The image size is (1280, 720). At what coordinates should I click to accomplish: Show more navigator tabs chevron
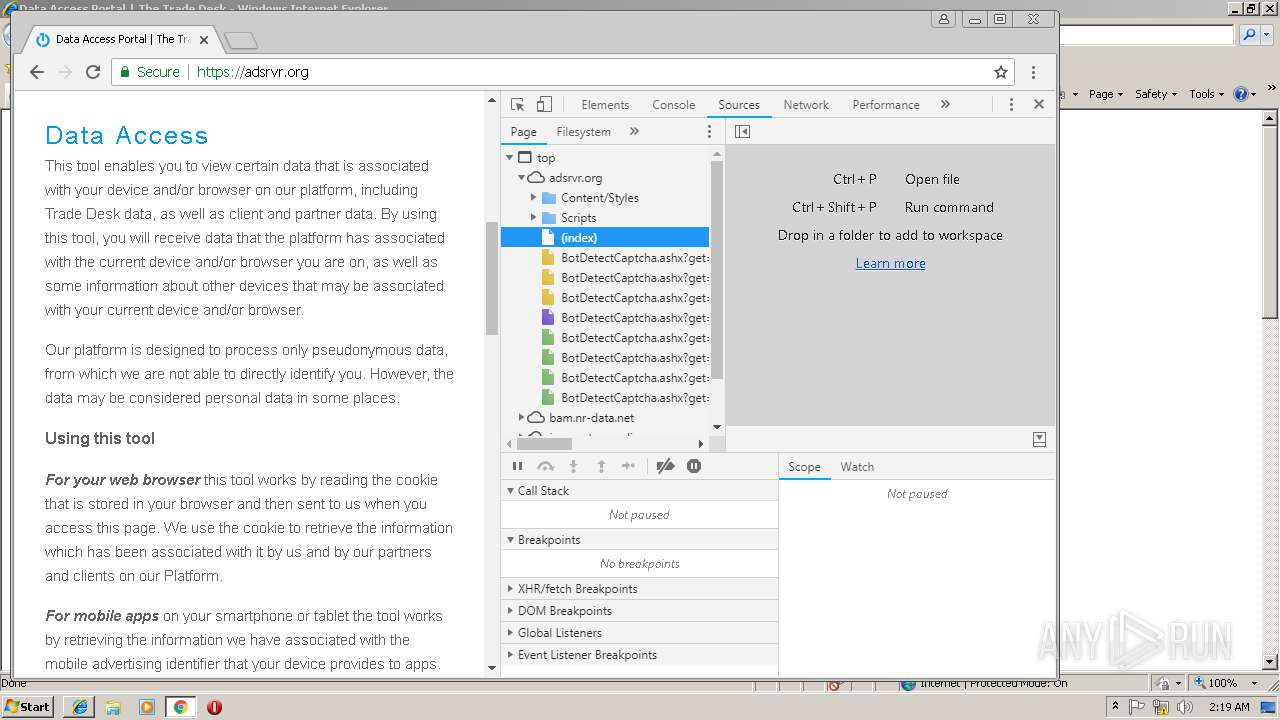(x=634, y=131)
